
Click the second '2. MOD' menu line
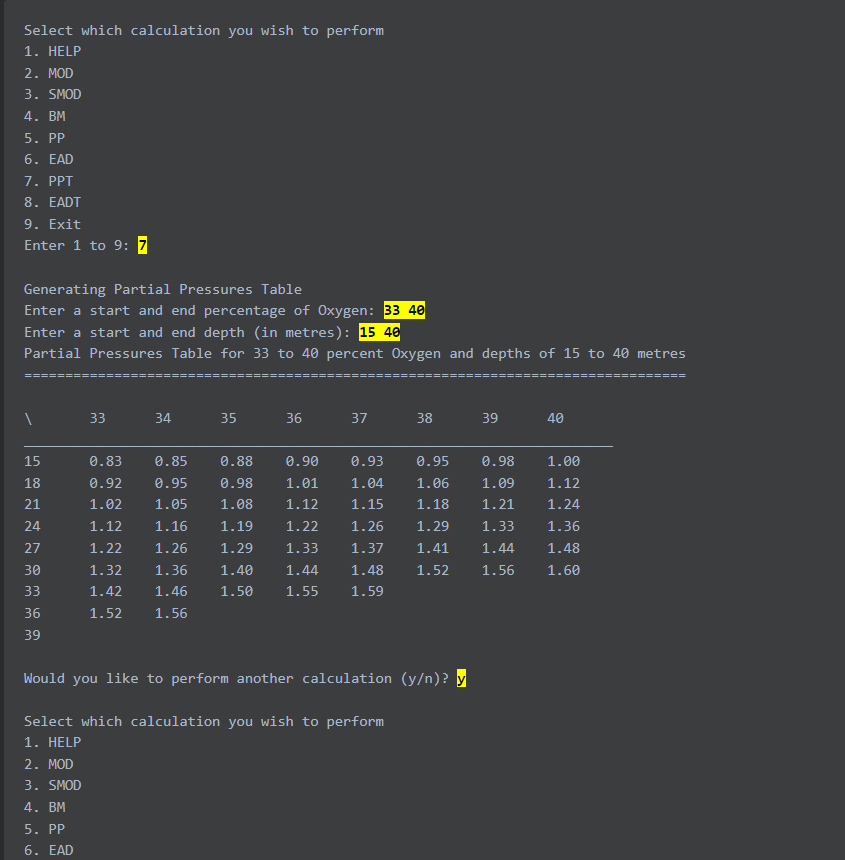pyautogui.click(x=48, y=764)
